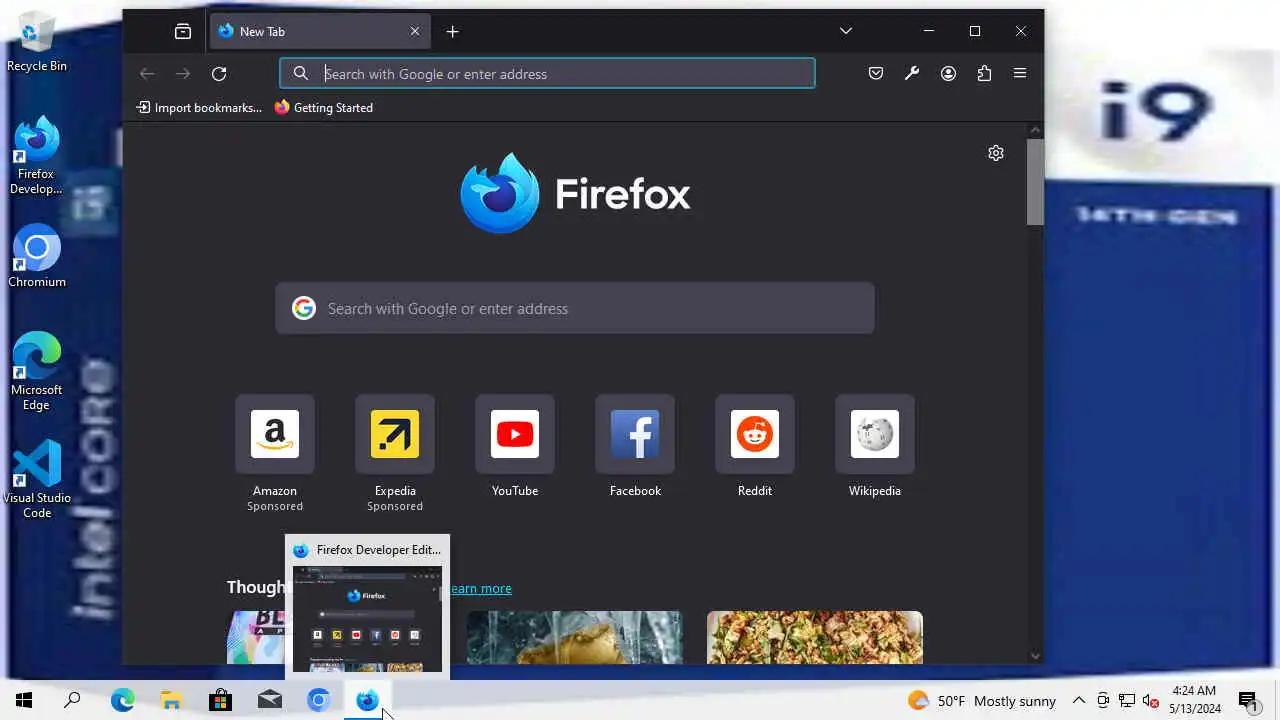This screenshot has width=1280, height=720.
Task: Personalize new tab with gear icon
Action: click(x=996, y=153)
